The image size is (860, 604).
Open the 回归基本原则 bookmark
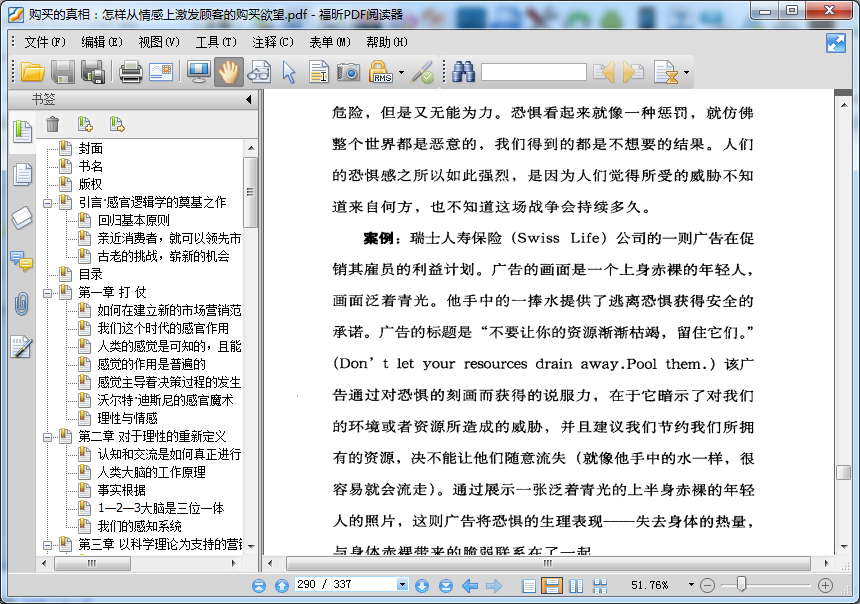133,221
